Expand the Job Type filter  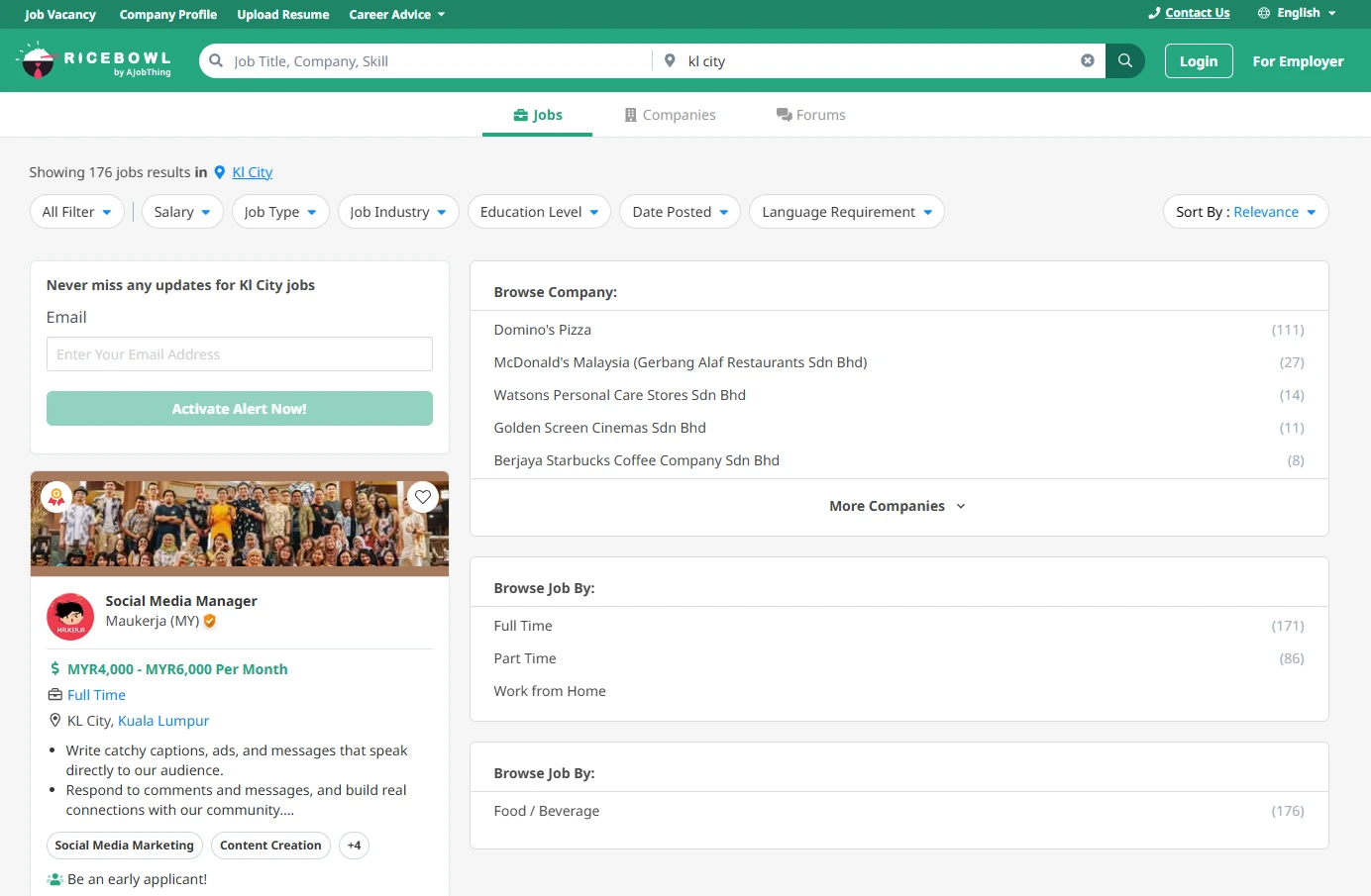point(280,212)
